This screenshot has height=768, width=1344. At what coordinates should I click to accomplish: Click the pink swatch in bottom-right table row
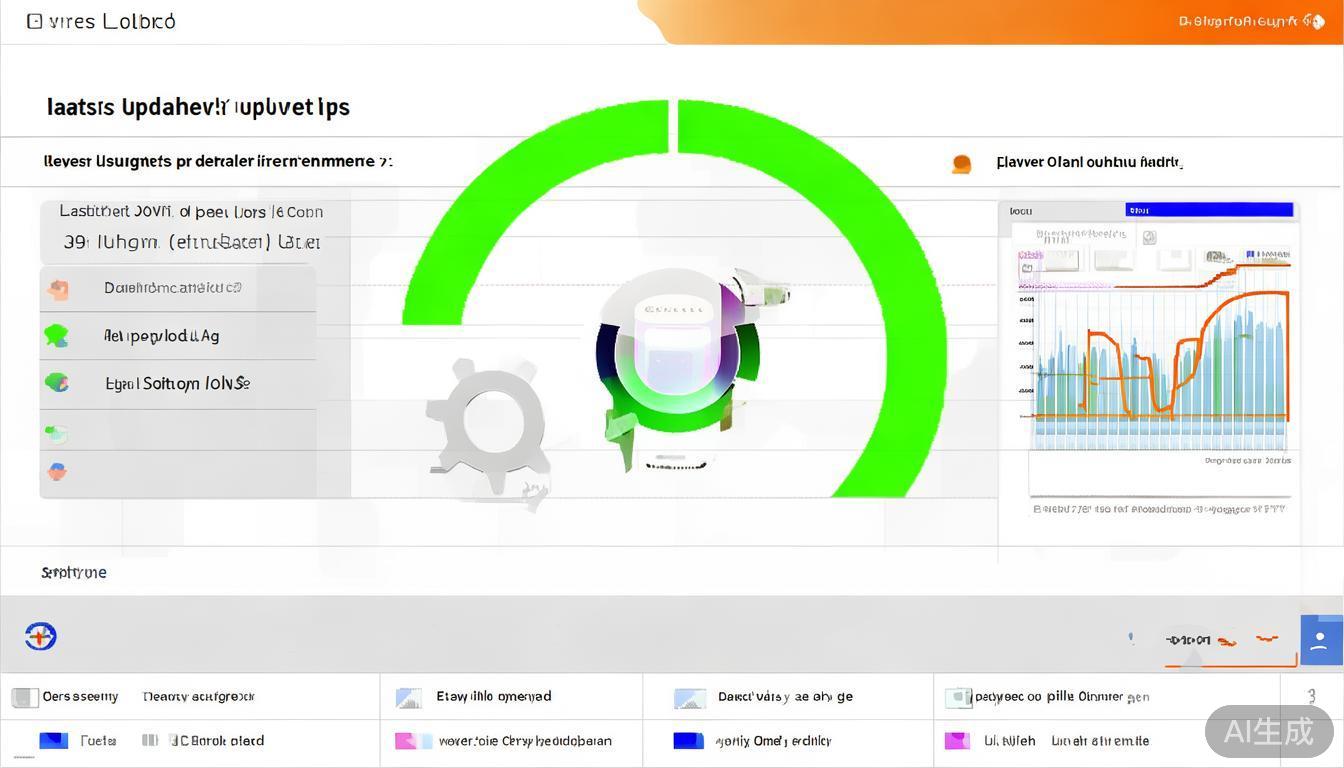pyautogui.click(x=957, y=741)
